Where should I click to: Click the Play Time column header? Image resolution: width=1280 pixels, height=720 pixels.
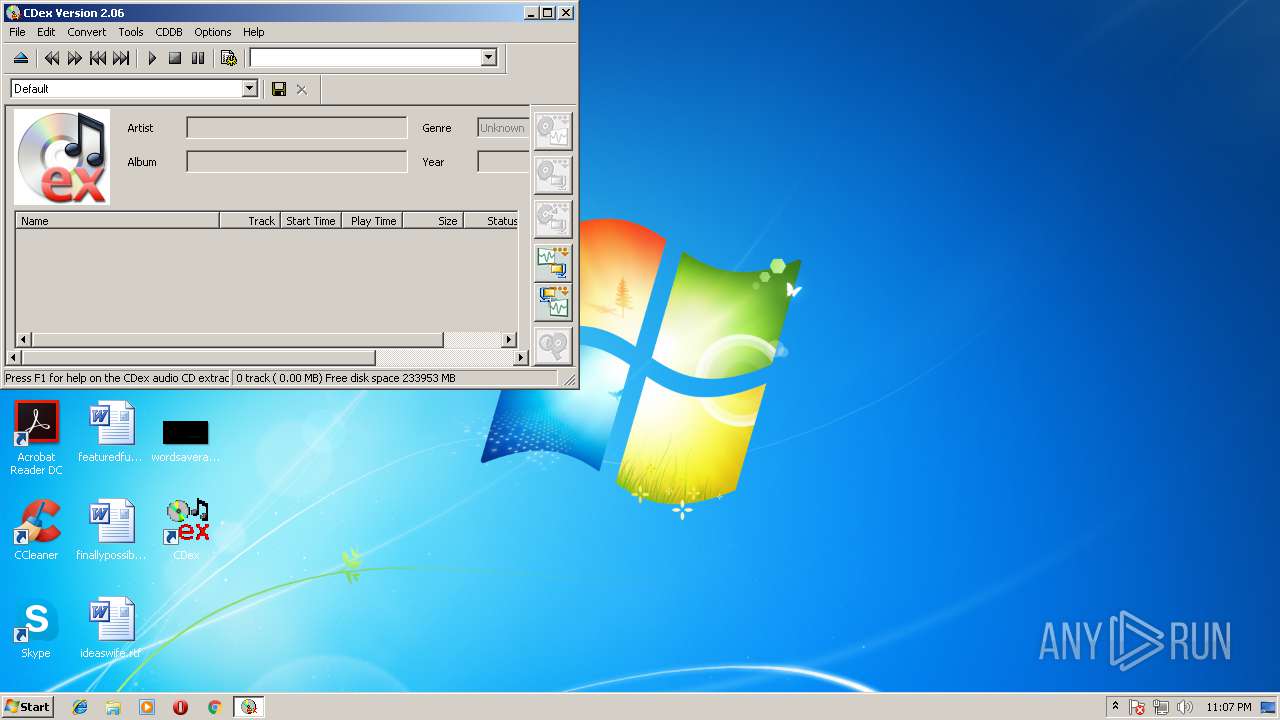372,221
